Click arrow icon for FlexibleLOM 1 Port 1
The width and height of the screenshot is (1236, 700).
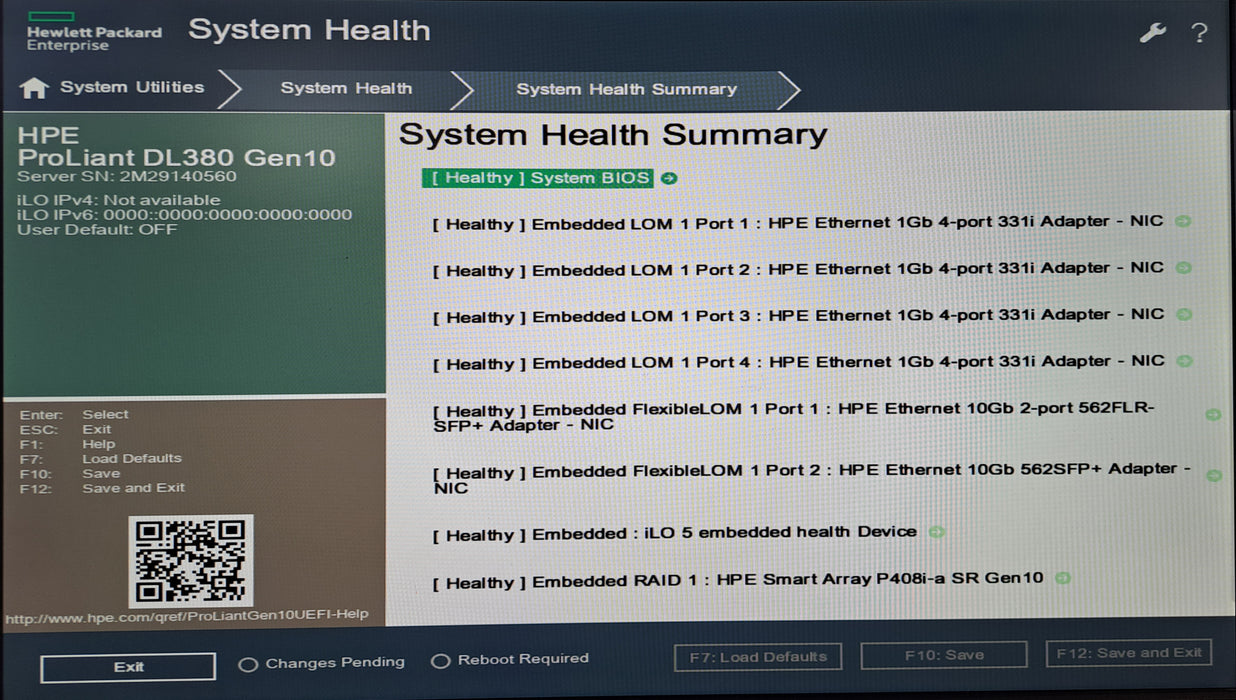1213,414
